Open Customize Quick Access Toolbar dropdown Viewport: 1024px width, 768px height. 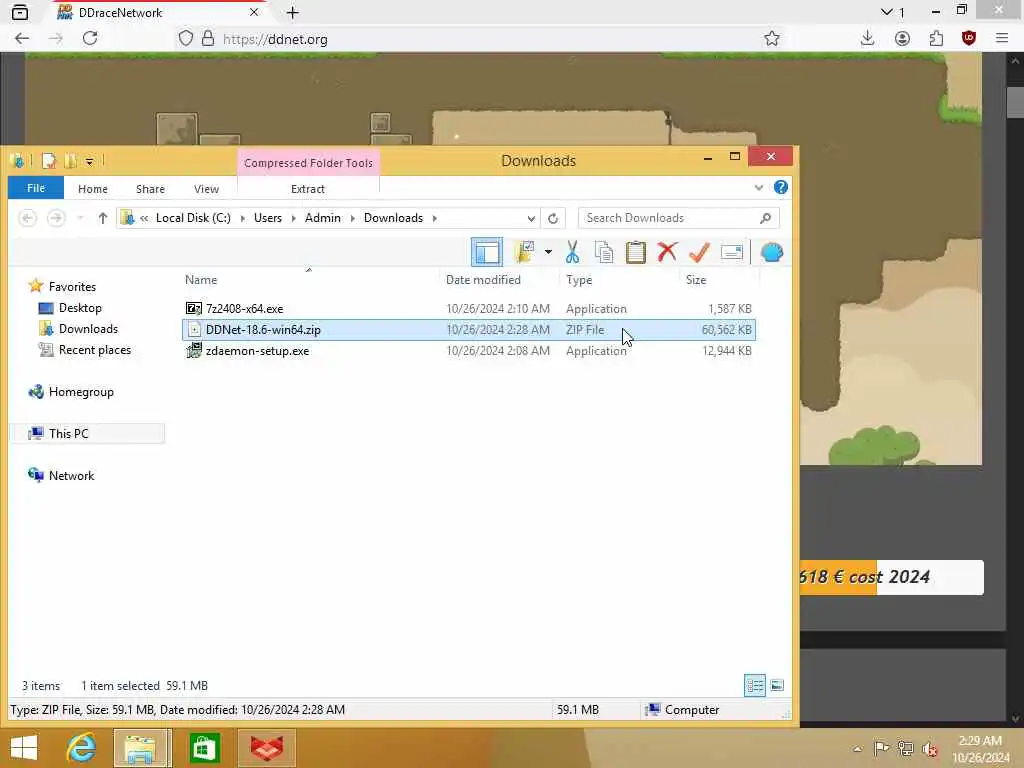coord(89,161)
